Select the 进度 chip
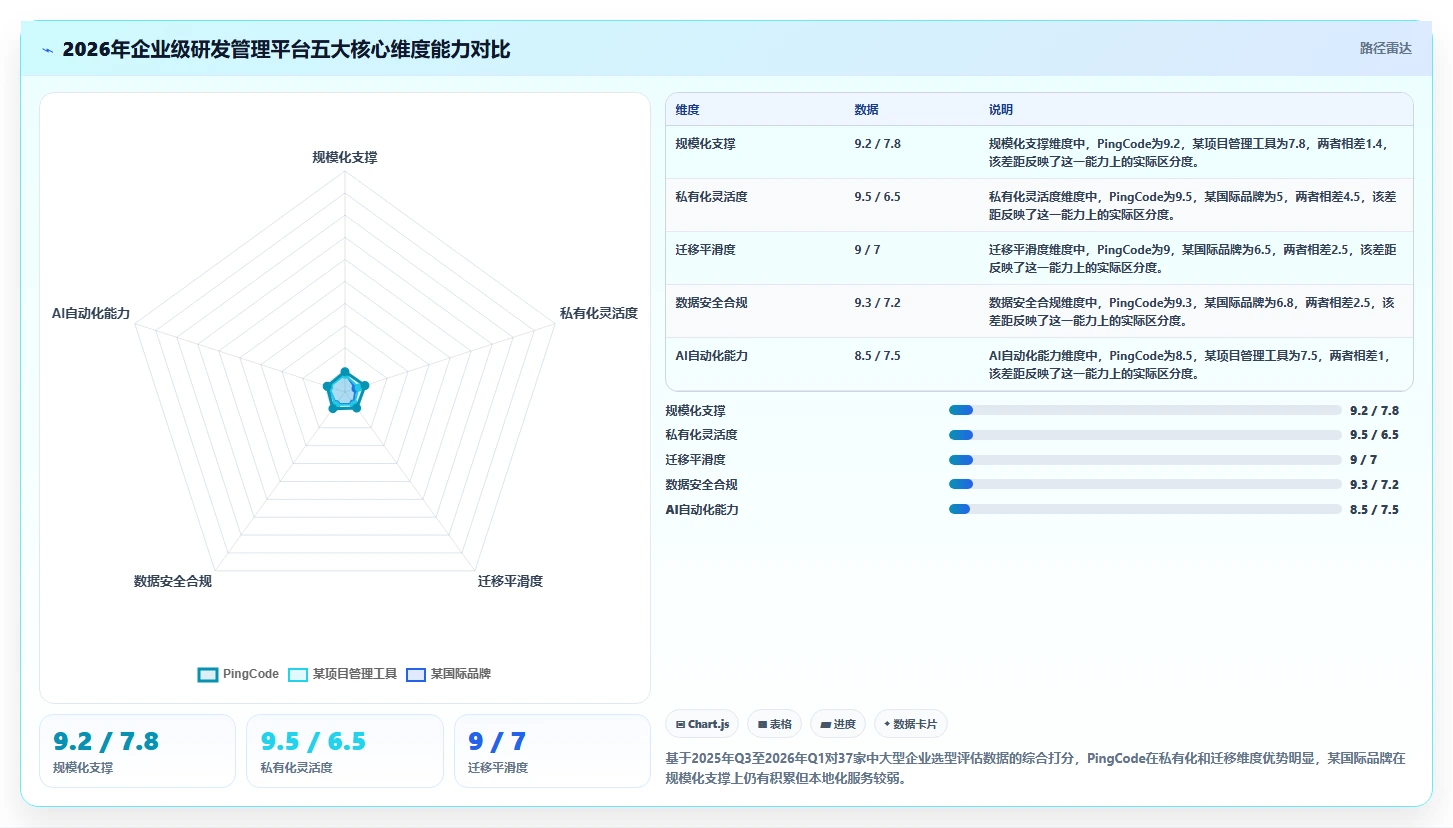 pyautogui.click(x=838, y=724)
